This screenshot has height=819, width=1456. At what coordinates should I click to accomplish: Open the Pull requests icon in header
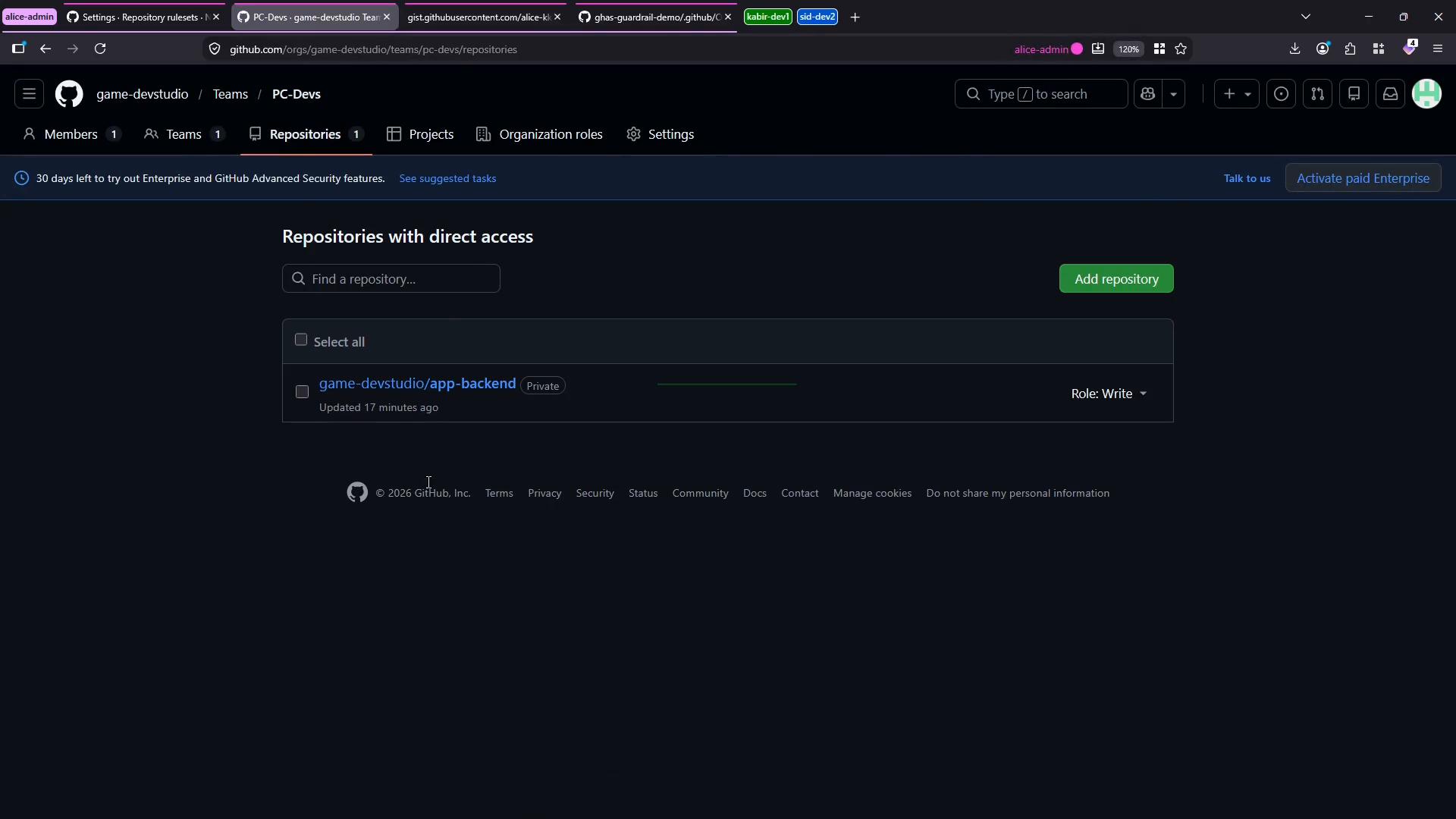click(x=1317, y=94)
